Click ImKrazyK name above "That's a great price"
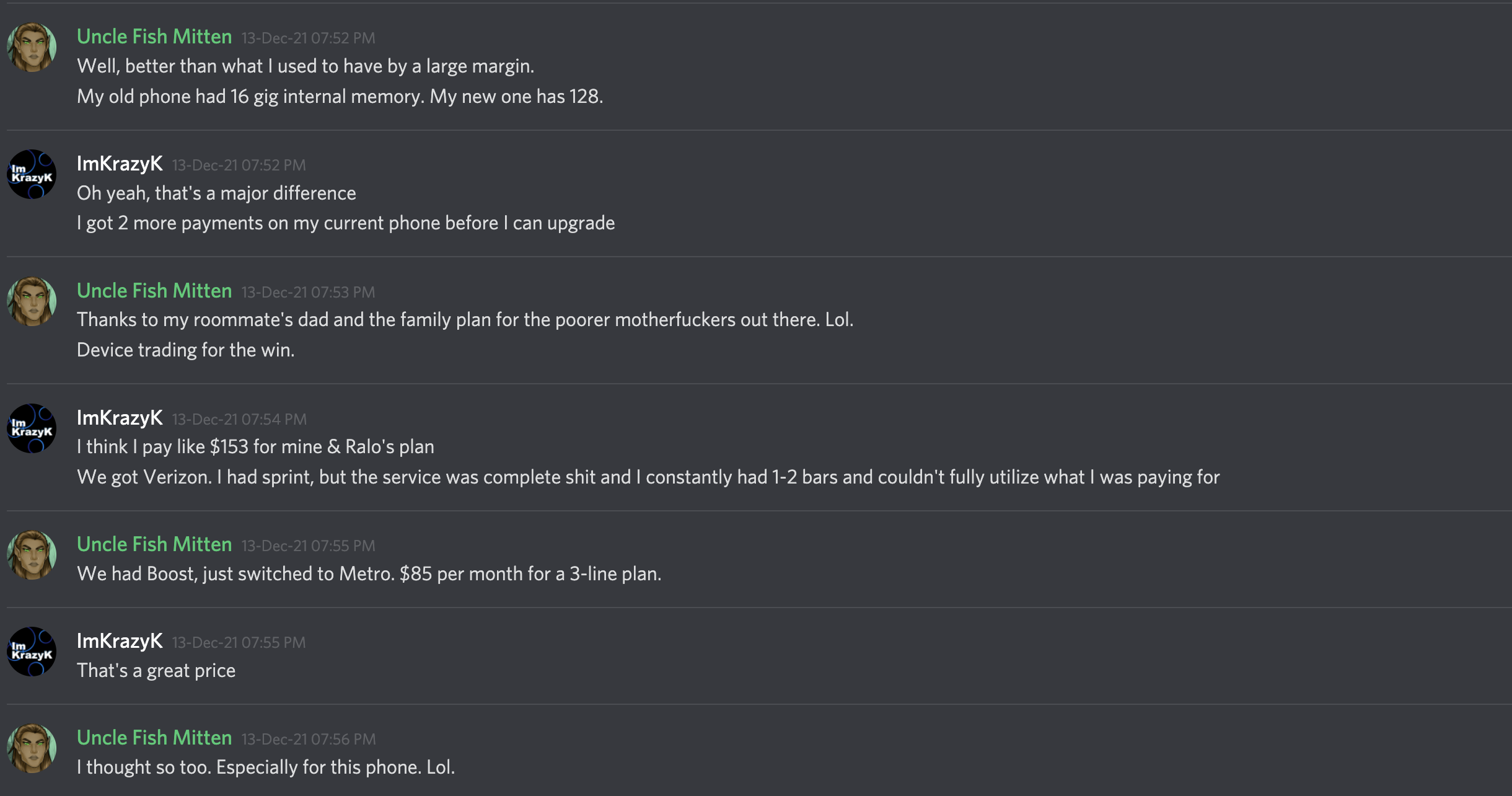The image size is (1512, 796). pos(120,641)
